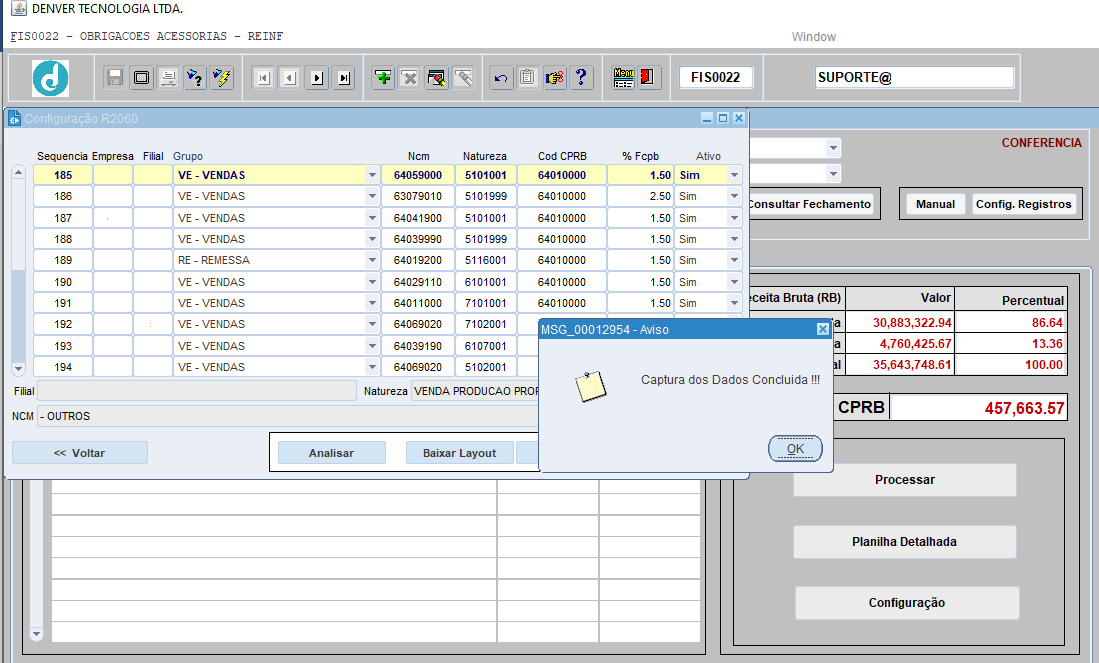The height and width of the screenshot is (663, 1099).
Task: Click Percentual cell 13.36
Action: pos(1011,343)
